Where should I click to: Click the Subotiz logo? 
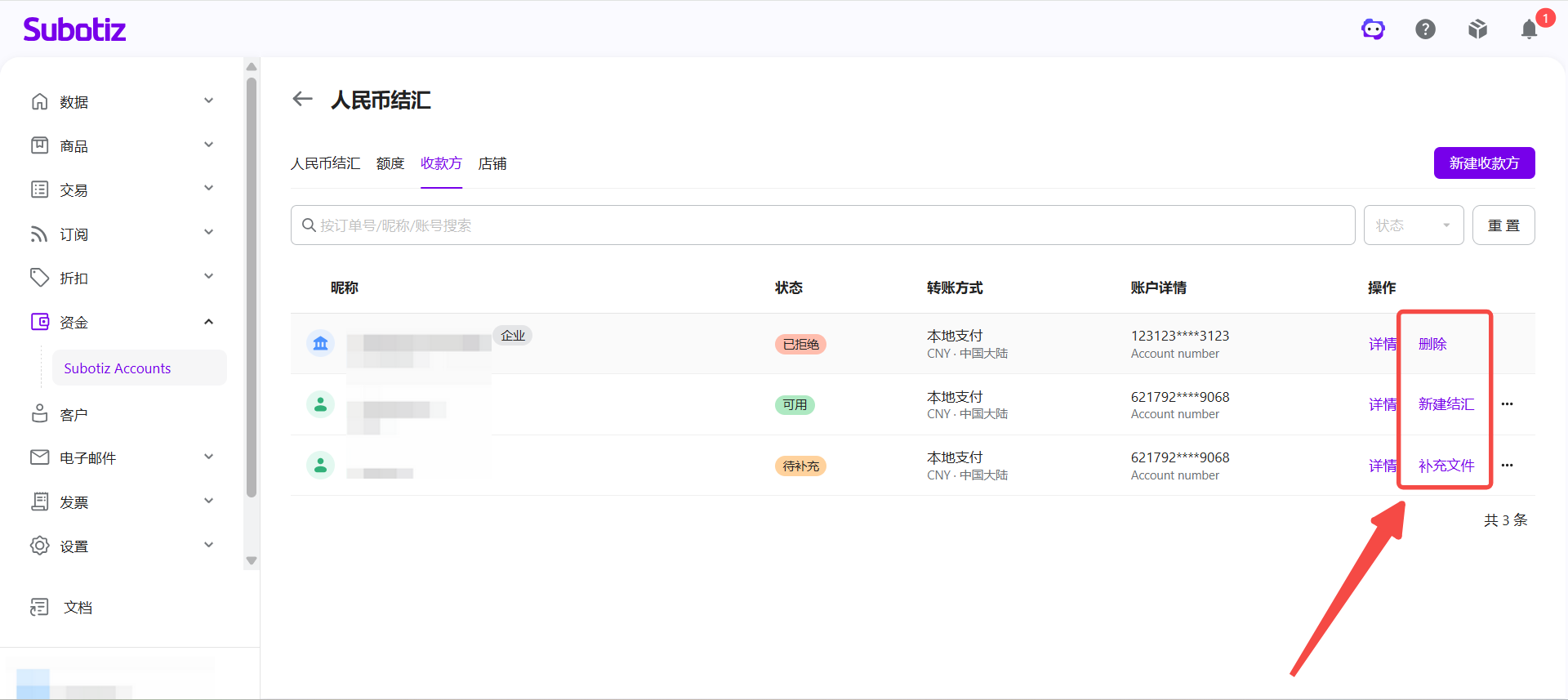coord(74,29)
